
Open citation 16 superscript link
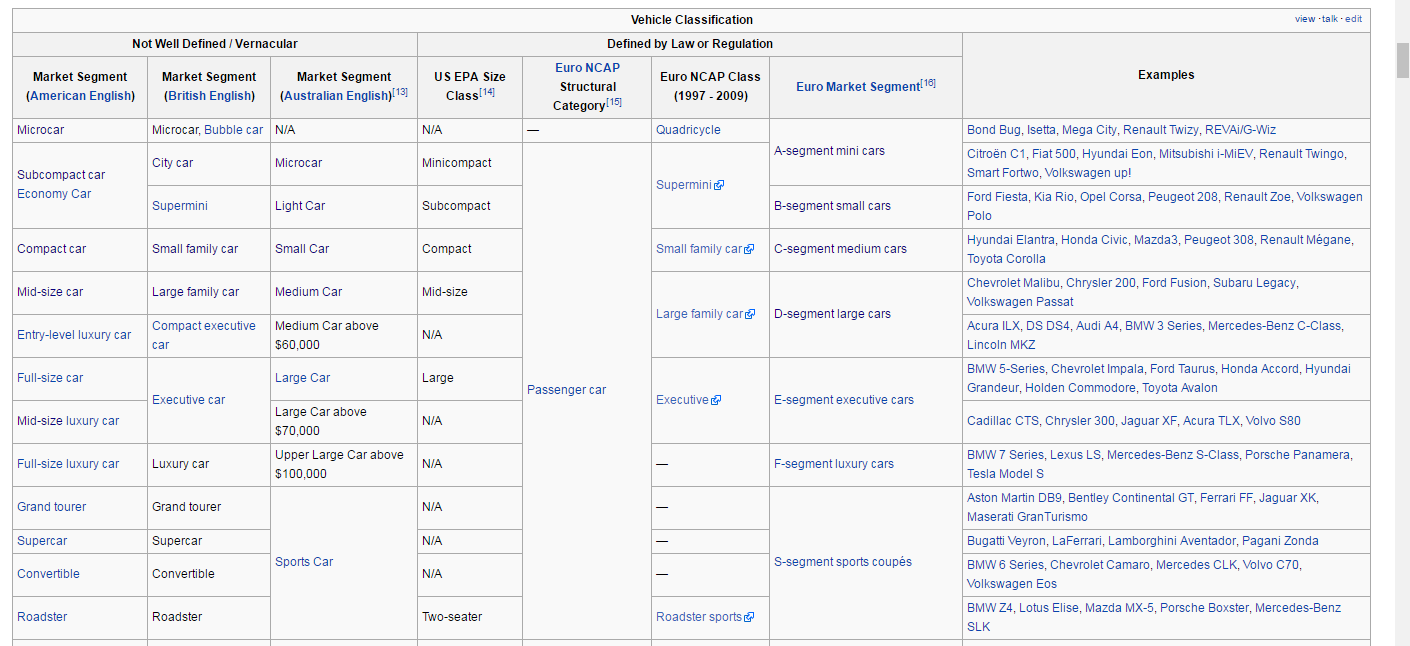click(x=928, y=83)
